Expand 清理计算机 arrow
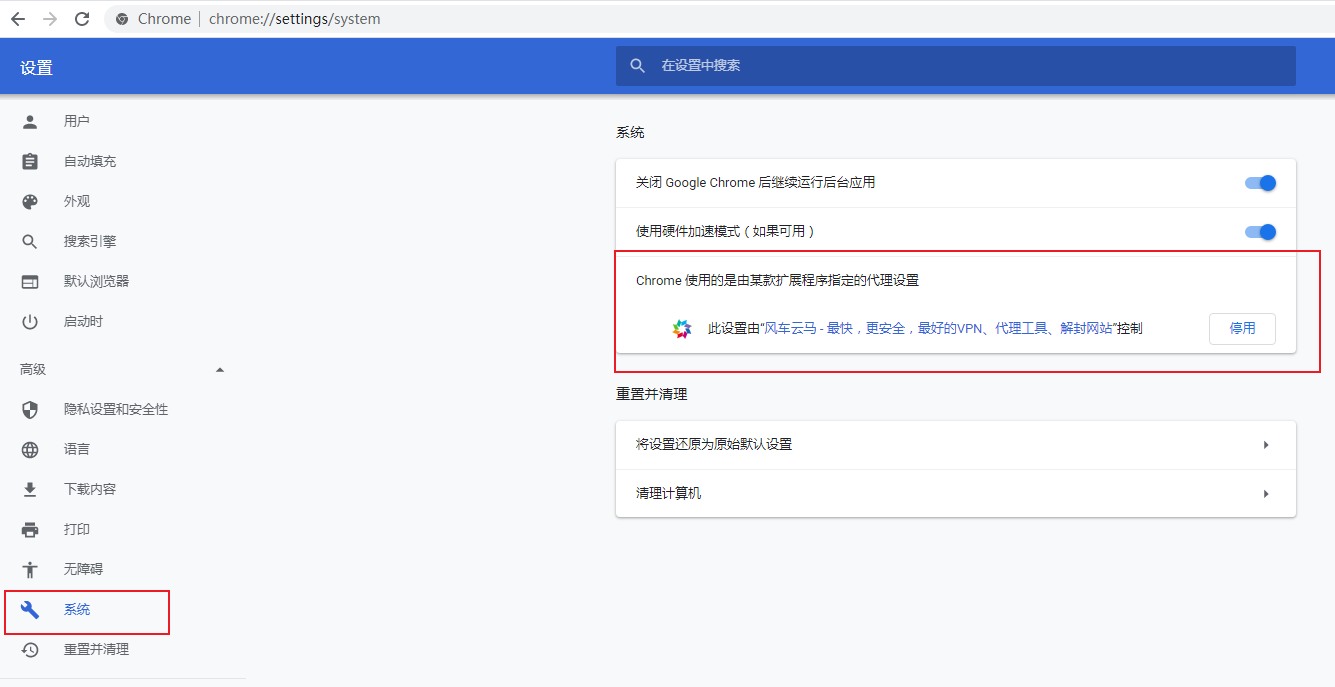This screenshot has width=1335, height=687. (1266, 493)
